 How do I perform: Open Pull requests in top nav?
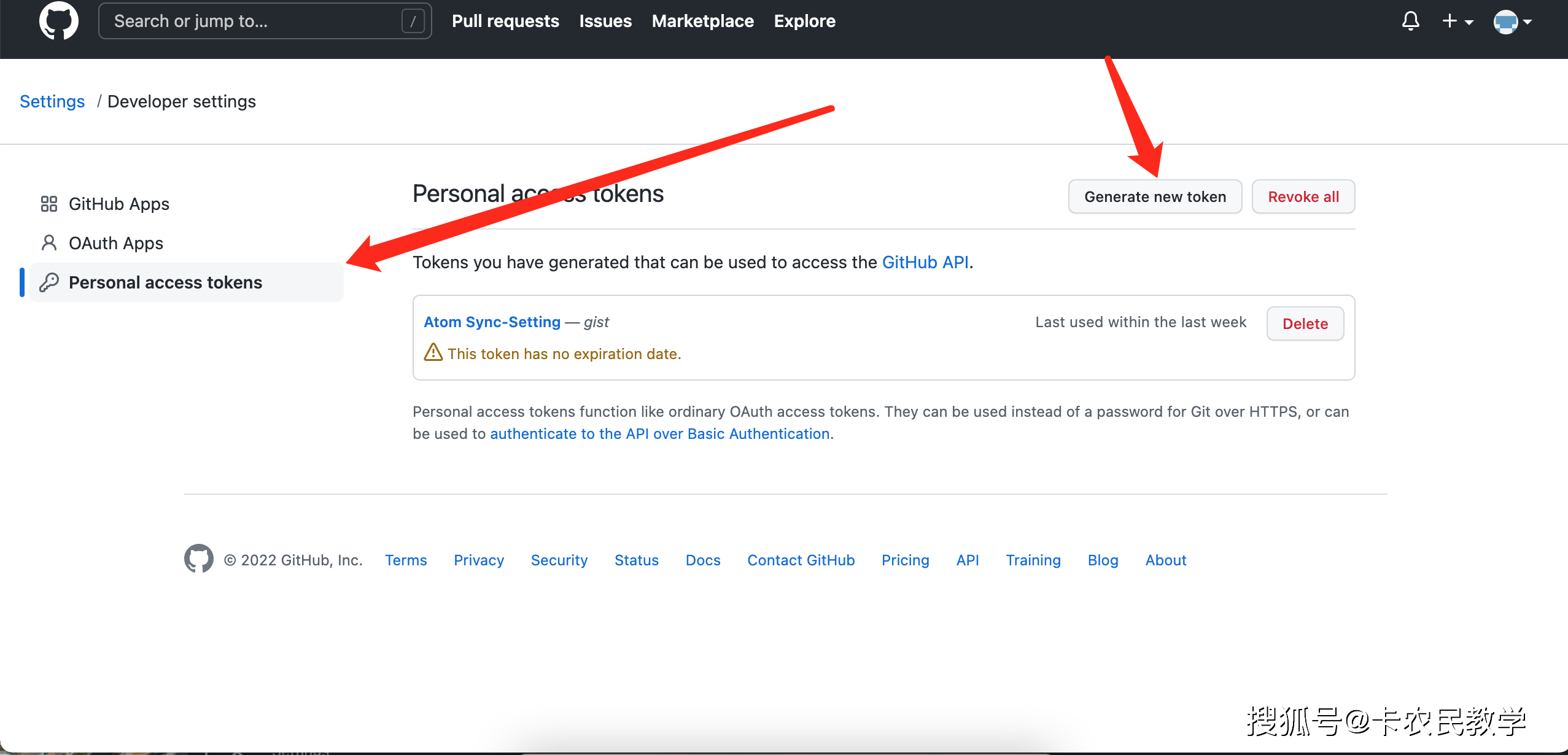505,21
